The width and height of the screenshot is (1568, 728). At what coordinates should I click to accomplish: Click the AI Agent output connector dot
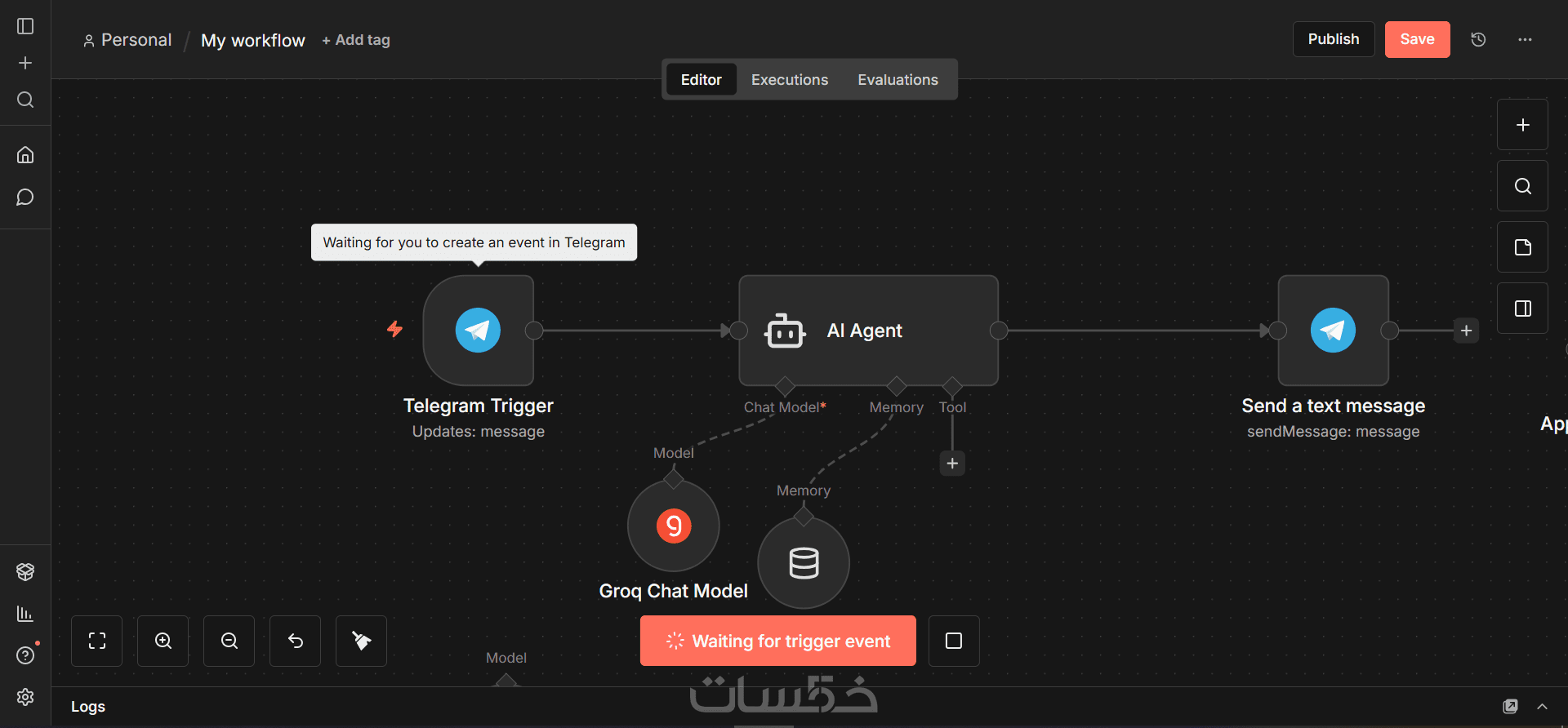(998, 331)
